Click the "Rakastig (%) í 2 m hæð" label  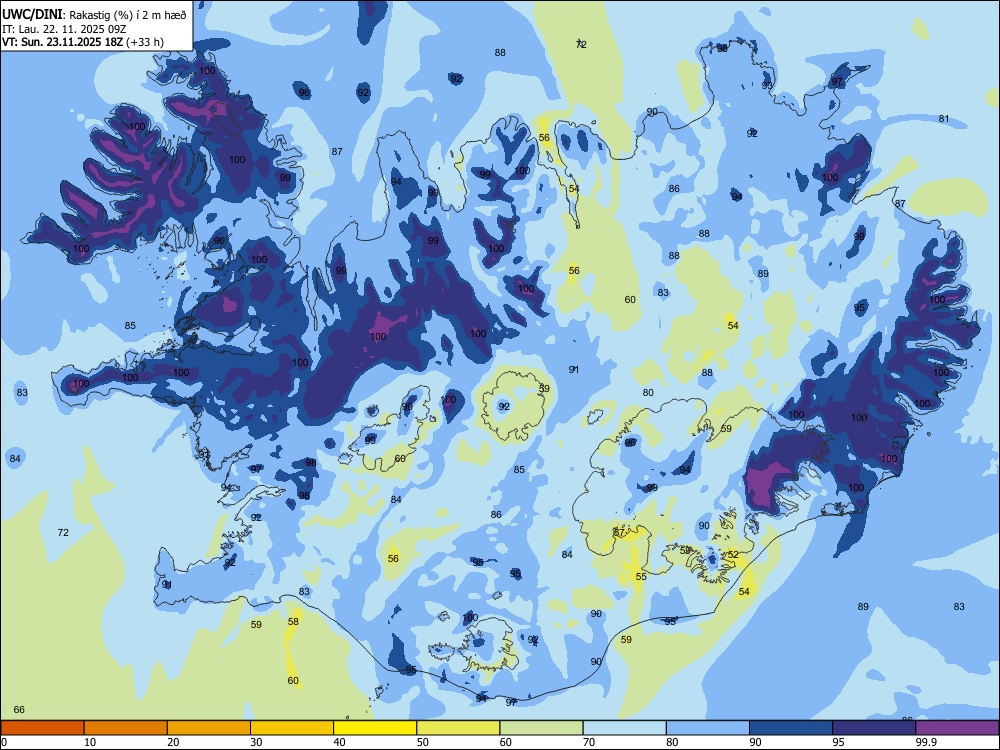pyautogui.click(x=128, y=15)
